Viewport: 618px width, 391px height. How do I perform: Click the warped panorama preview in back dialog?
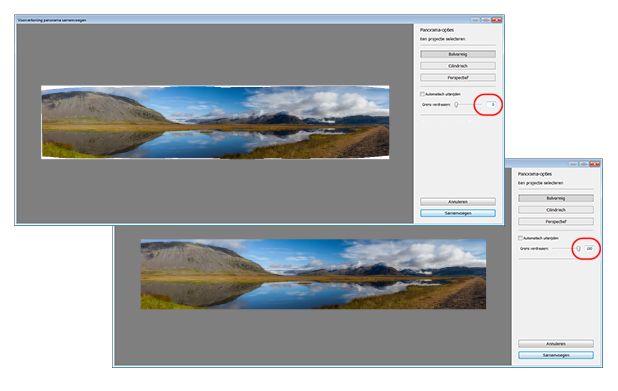point(313,274)
